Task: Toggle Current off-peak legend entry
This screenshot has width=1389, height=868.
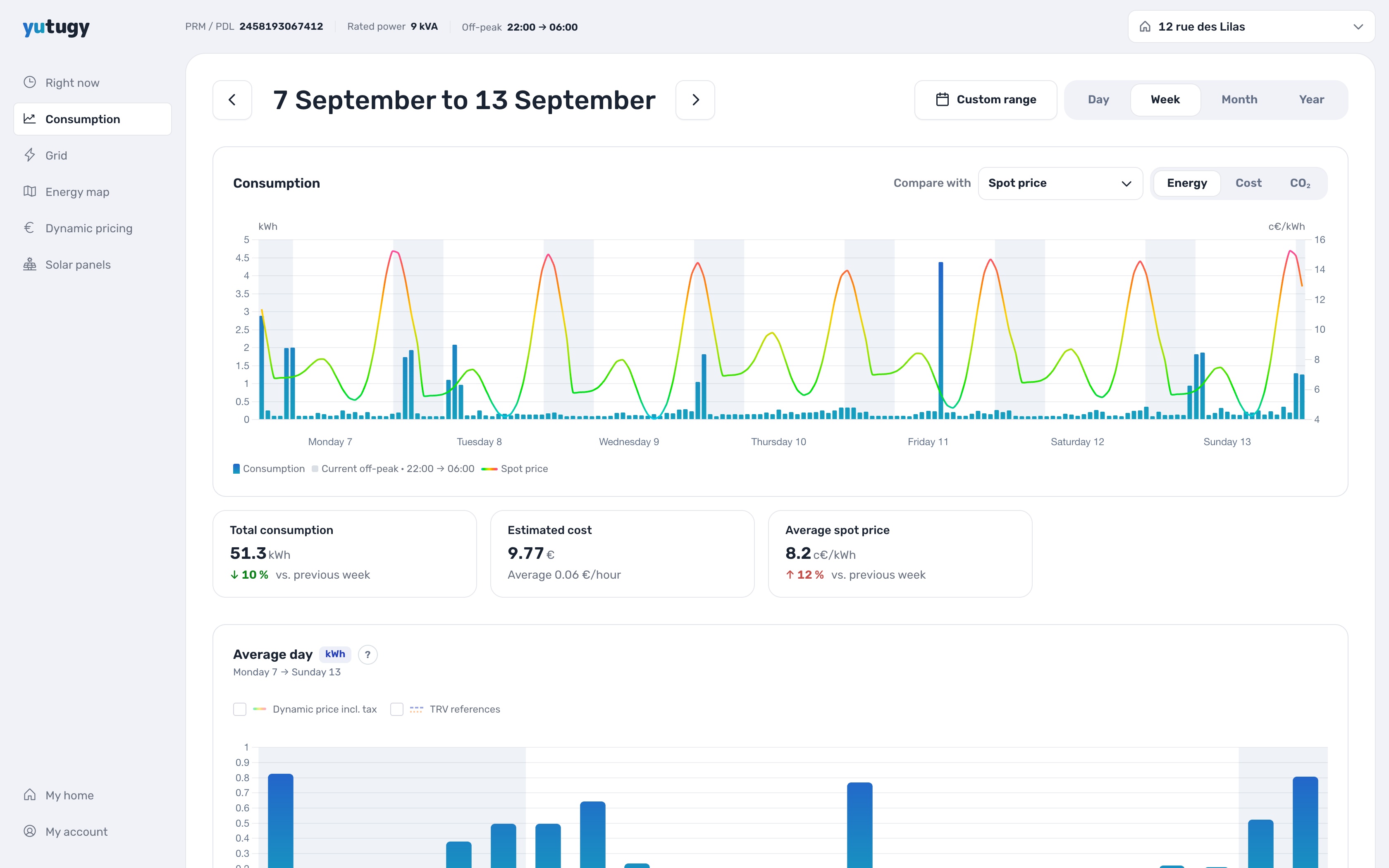Action: click(x=393, y=468)
